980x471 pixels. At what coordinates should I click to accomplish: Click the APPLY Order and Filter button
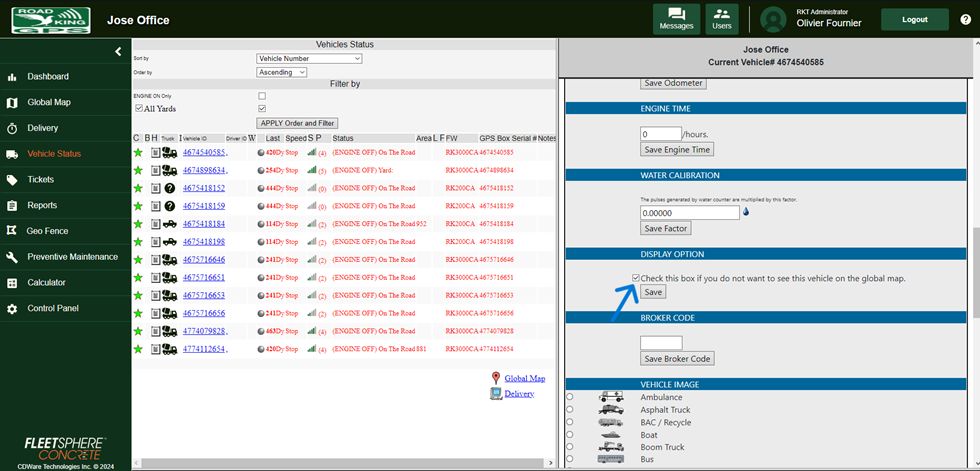297,123
